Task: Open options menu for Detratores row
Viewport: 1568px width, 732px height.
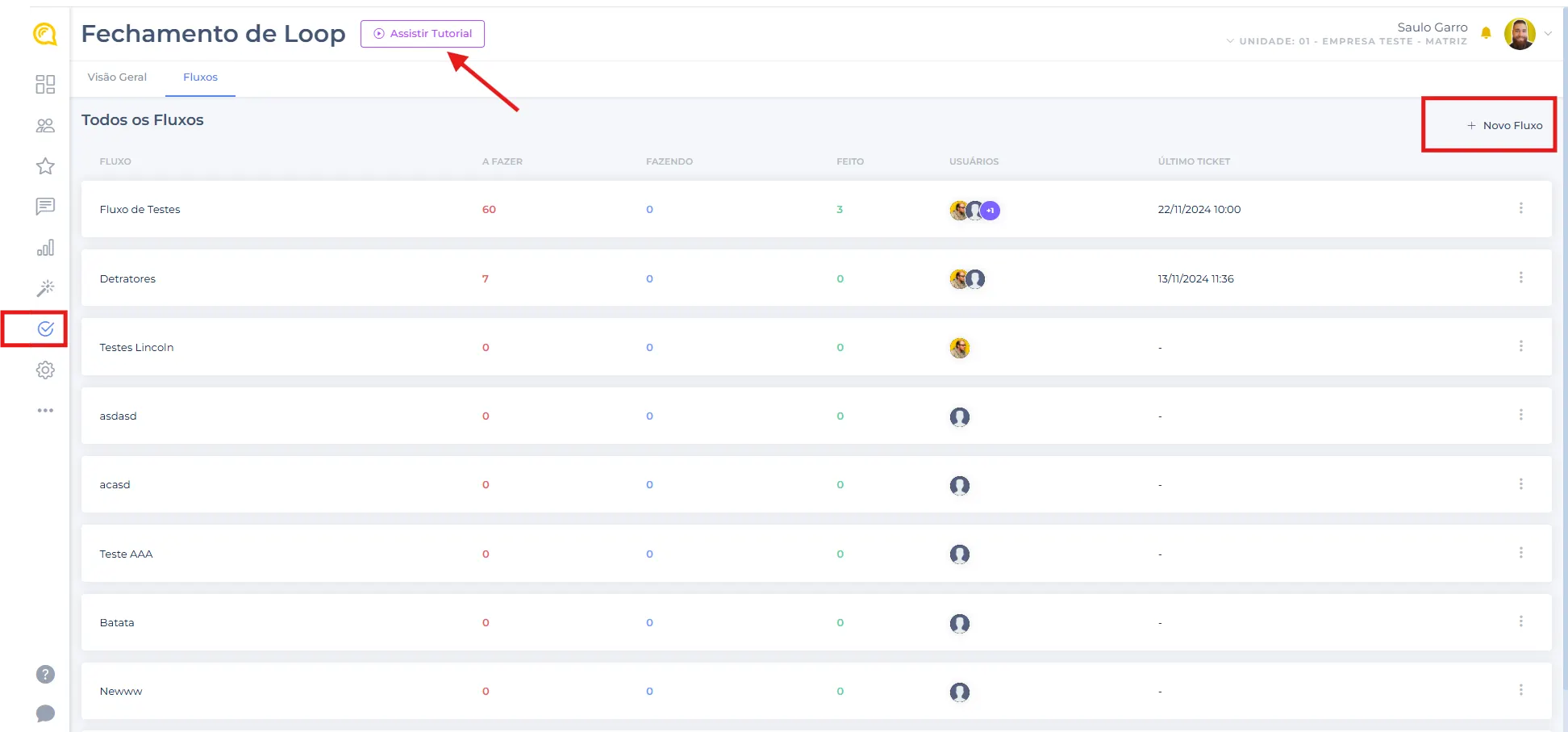Action: [x=1520, y=278]
